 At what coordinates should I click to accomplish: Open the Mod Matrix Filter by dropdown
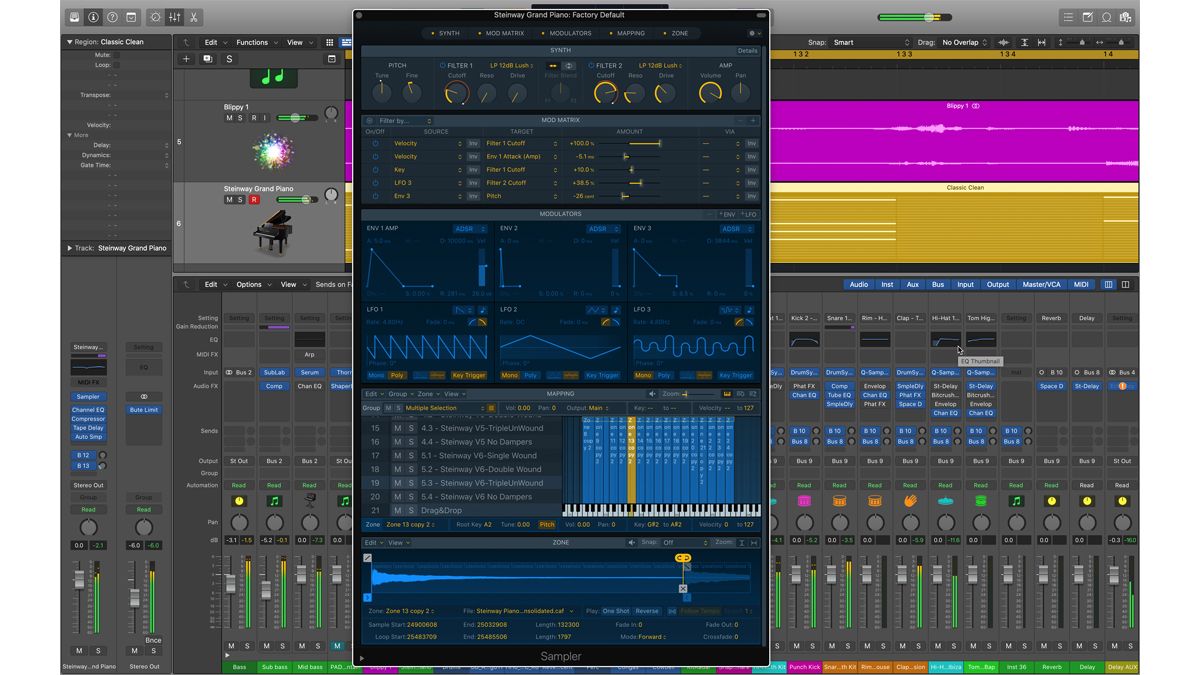coord(406,120)
